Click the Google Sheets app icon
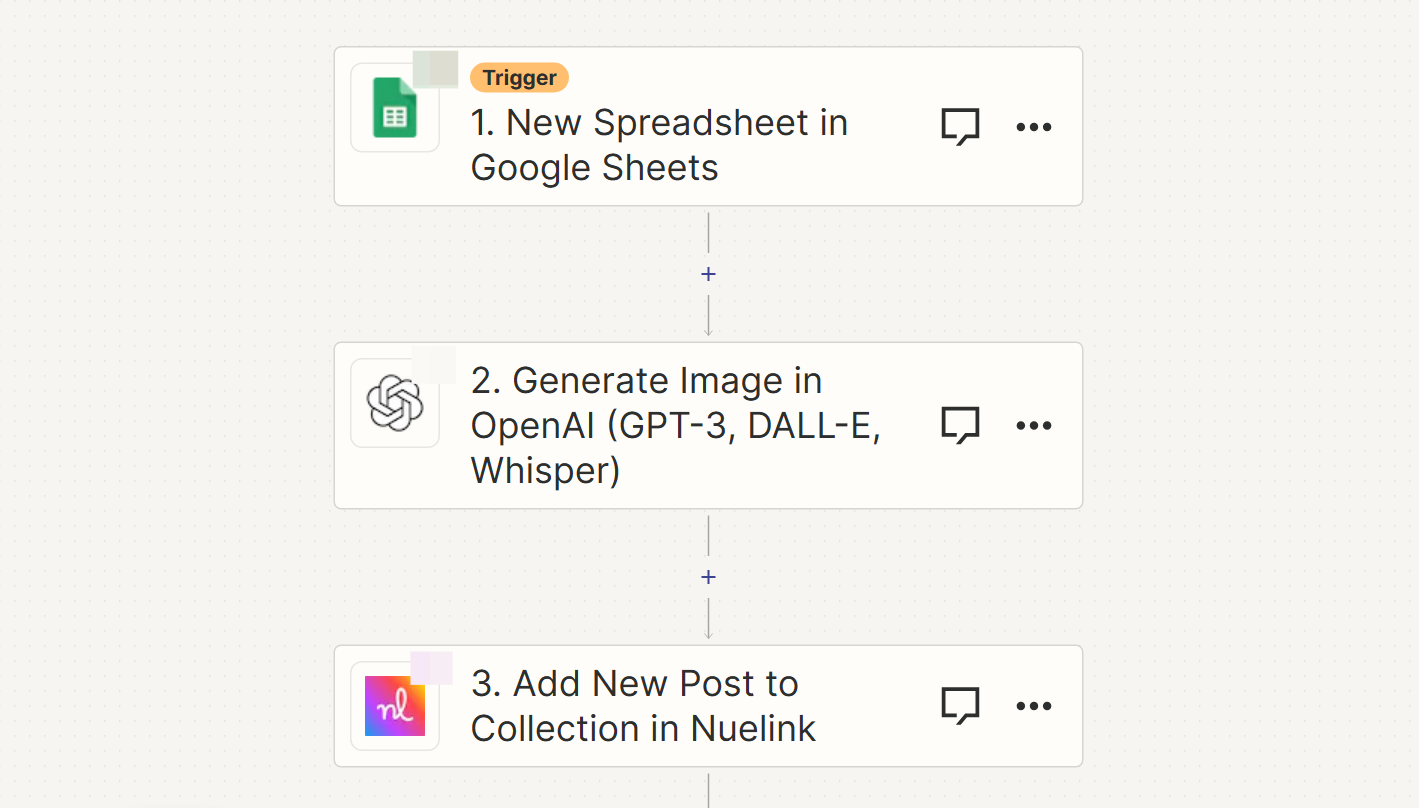Image resolution: width=1419 pixels, height=808 pixels. coord(395,107)
